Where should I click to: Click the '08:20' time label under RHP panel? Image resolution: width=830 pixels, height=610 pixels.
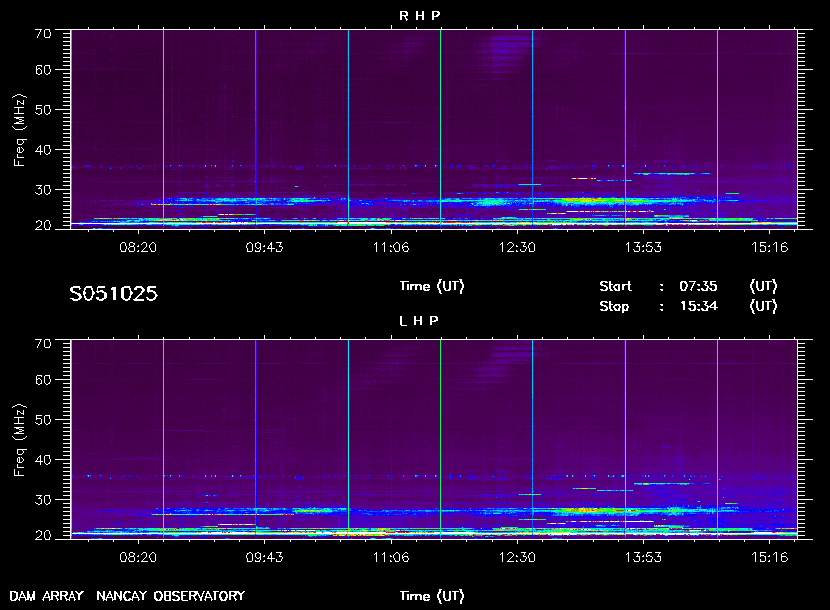pyautogui.click(x=138, y=247)
